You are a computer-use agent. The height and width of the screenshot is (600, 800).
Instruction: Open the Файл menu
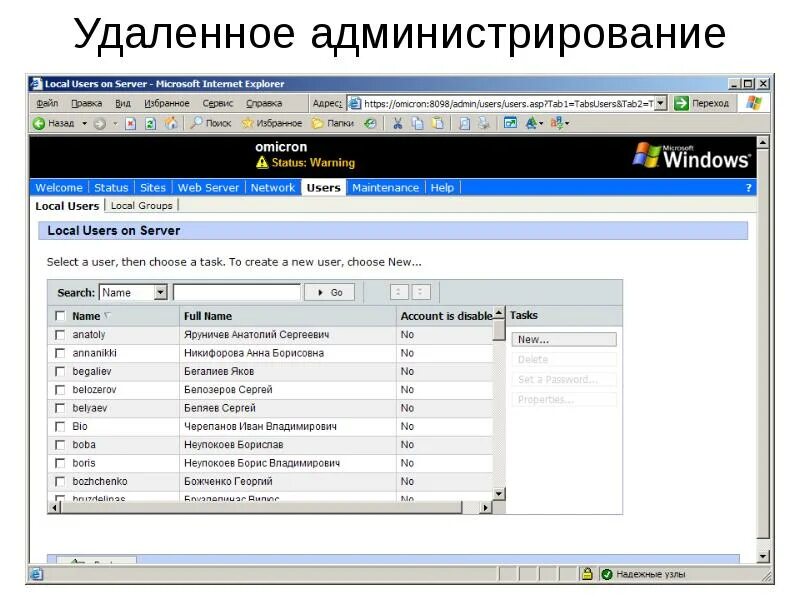[47, 104]
